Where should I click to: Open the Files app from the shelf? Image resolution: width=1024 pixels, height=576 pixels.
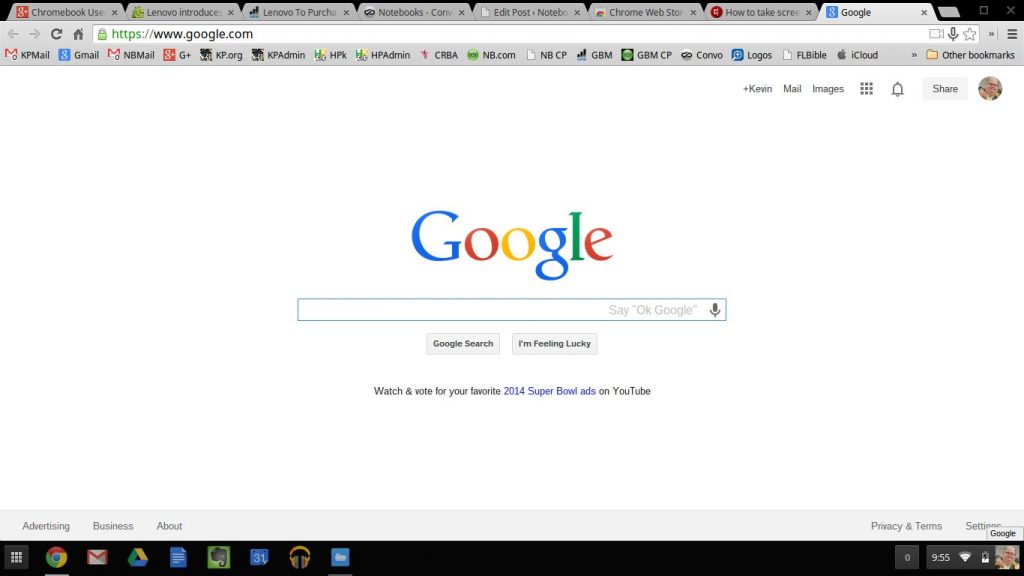click(340, 557)
